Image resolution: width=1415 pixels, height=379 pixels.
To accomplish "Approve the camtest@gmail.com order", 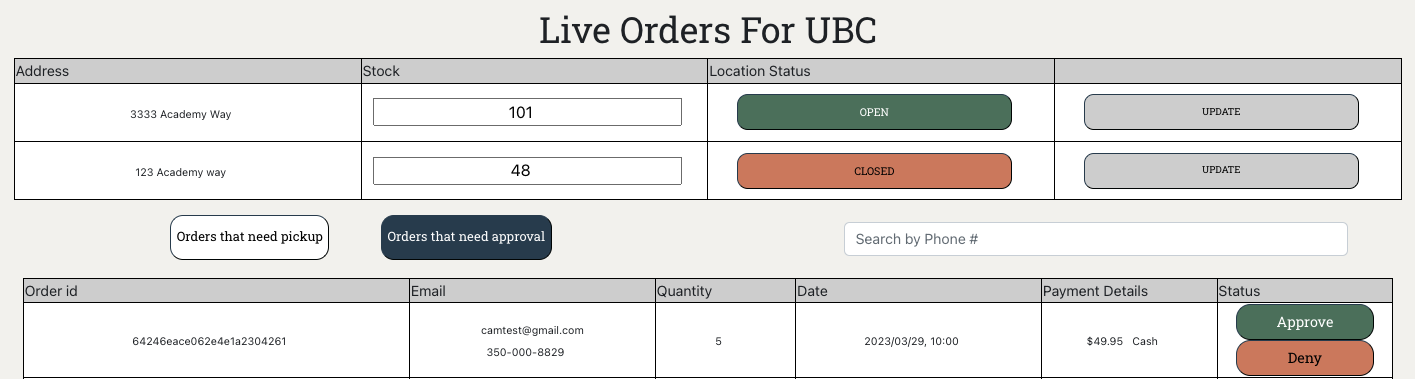I will (1305, 322).
